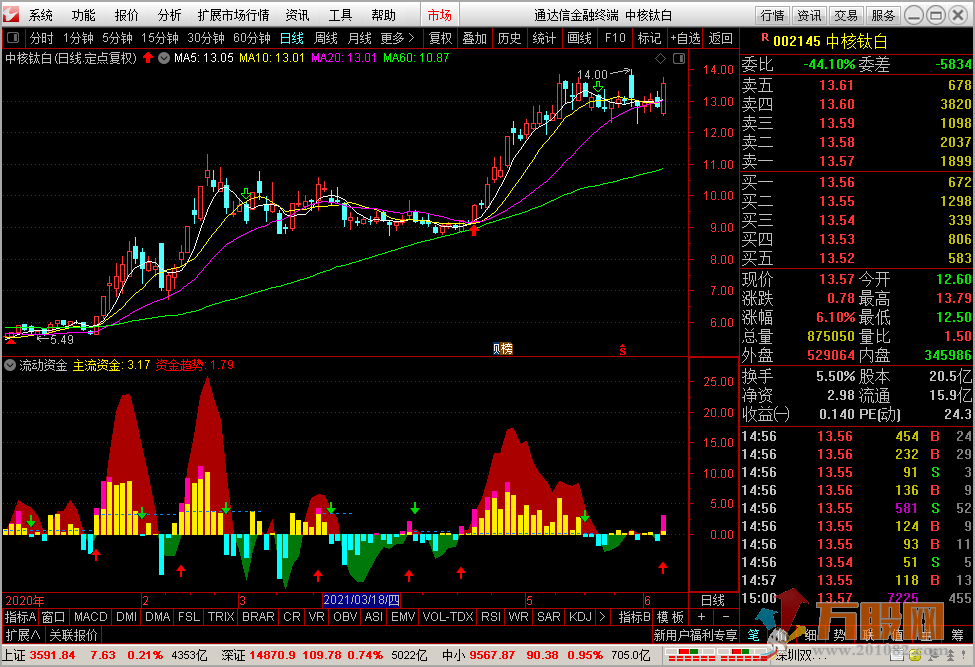Screen dimensions: 975x667
Task: Switch to 60分钟 chart period
Action: [x=252, y=39]
